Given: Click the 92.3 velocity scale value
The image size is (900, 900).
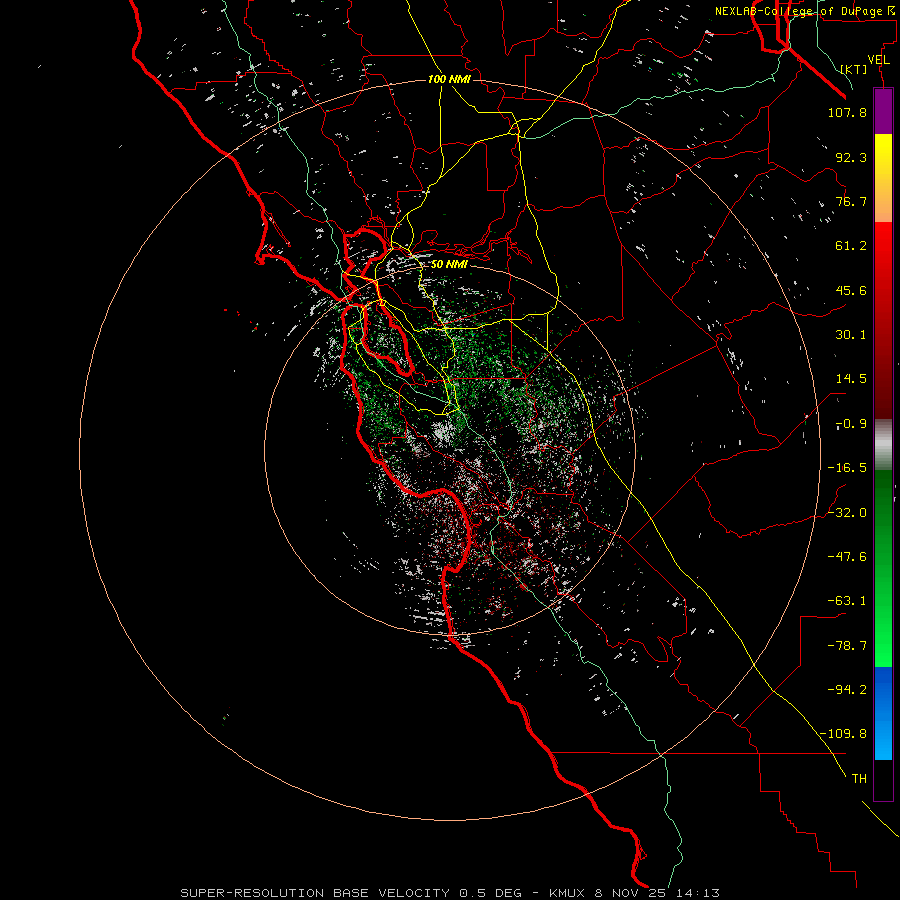Looking at the screenshot, I should tap(851, 157).
